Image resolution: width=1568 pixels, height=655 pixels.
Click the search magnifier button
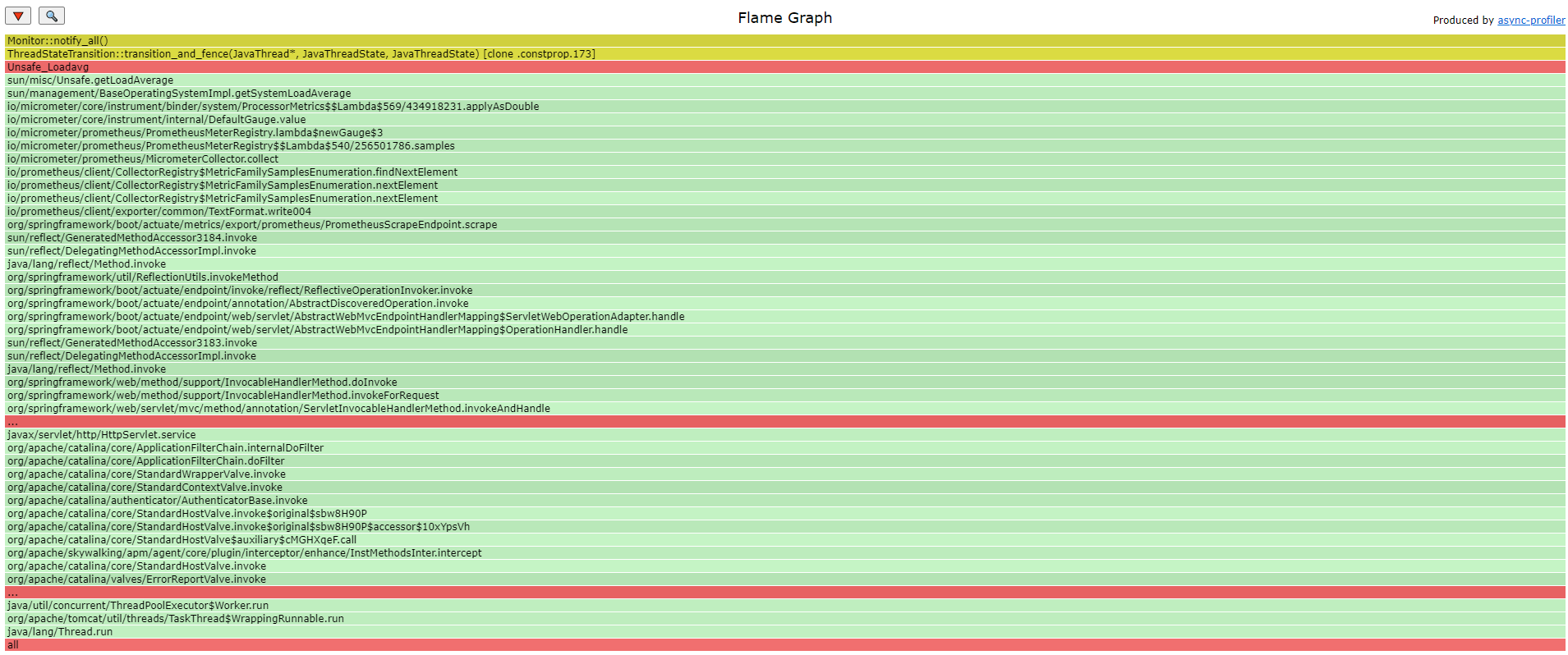(51, 16)
